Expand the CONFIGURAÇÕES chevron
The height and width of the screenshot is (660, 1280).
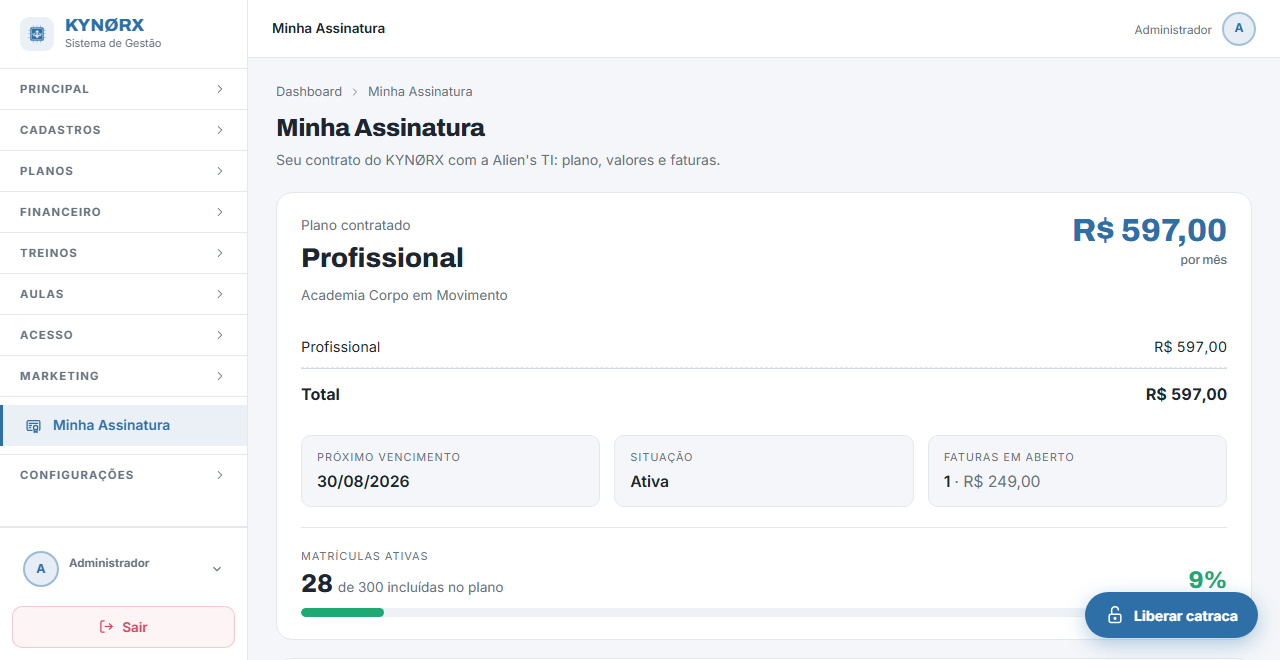(220, 475)
